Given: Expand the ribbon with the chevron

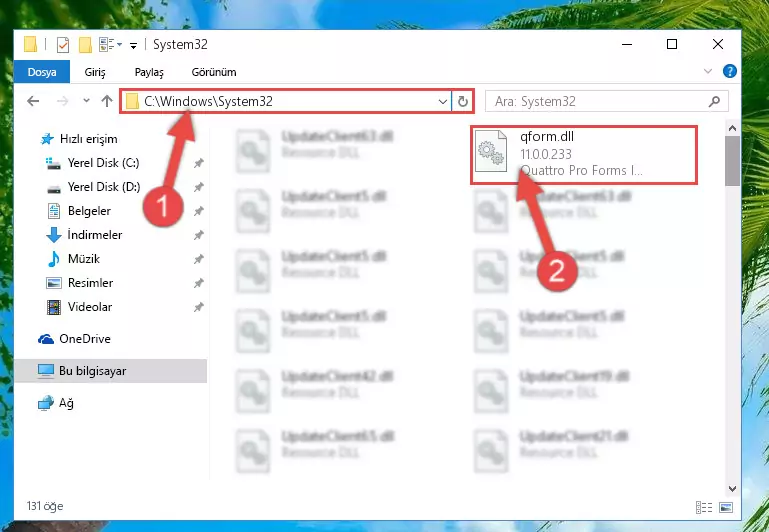Looking at the screenshot, I should (708, 72).
